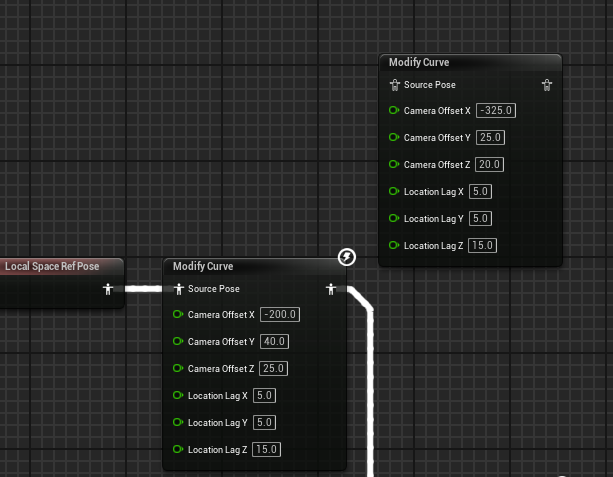Click the Local Space Ref Pose output pin
The width and height of the screenshot is (613, 477).
click(108, 289)
